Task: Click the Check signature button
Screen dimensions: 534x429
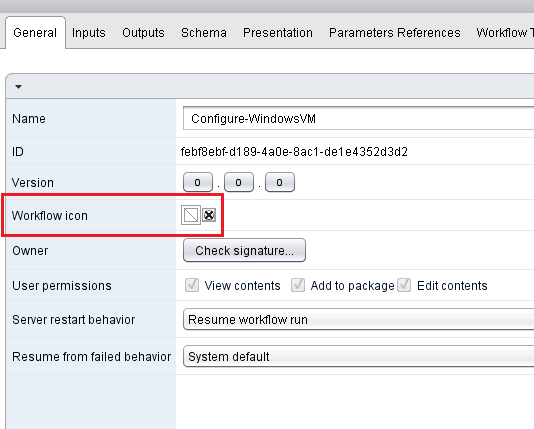Action: [244, 250]
